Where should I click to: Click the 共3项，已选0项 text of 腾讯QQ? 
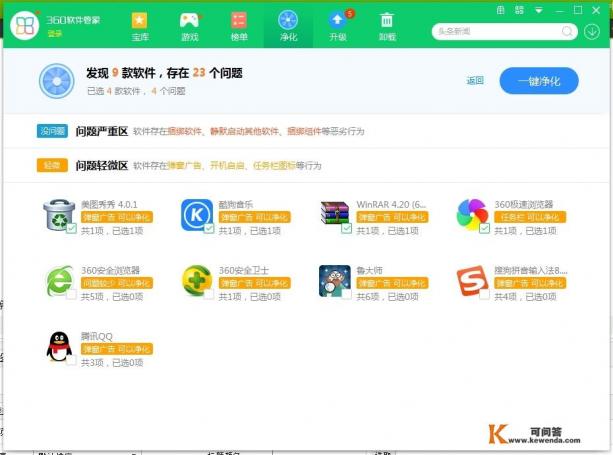coord(112,363)
